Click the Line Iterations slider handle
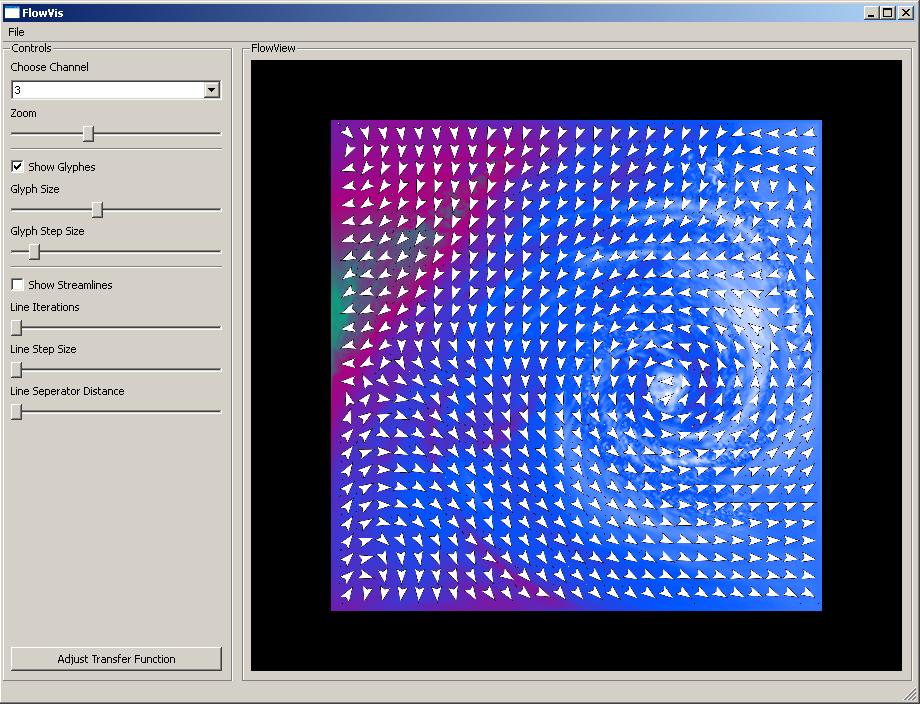 pos(16,327)
